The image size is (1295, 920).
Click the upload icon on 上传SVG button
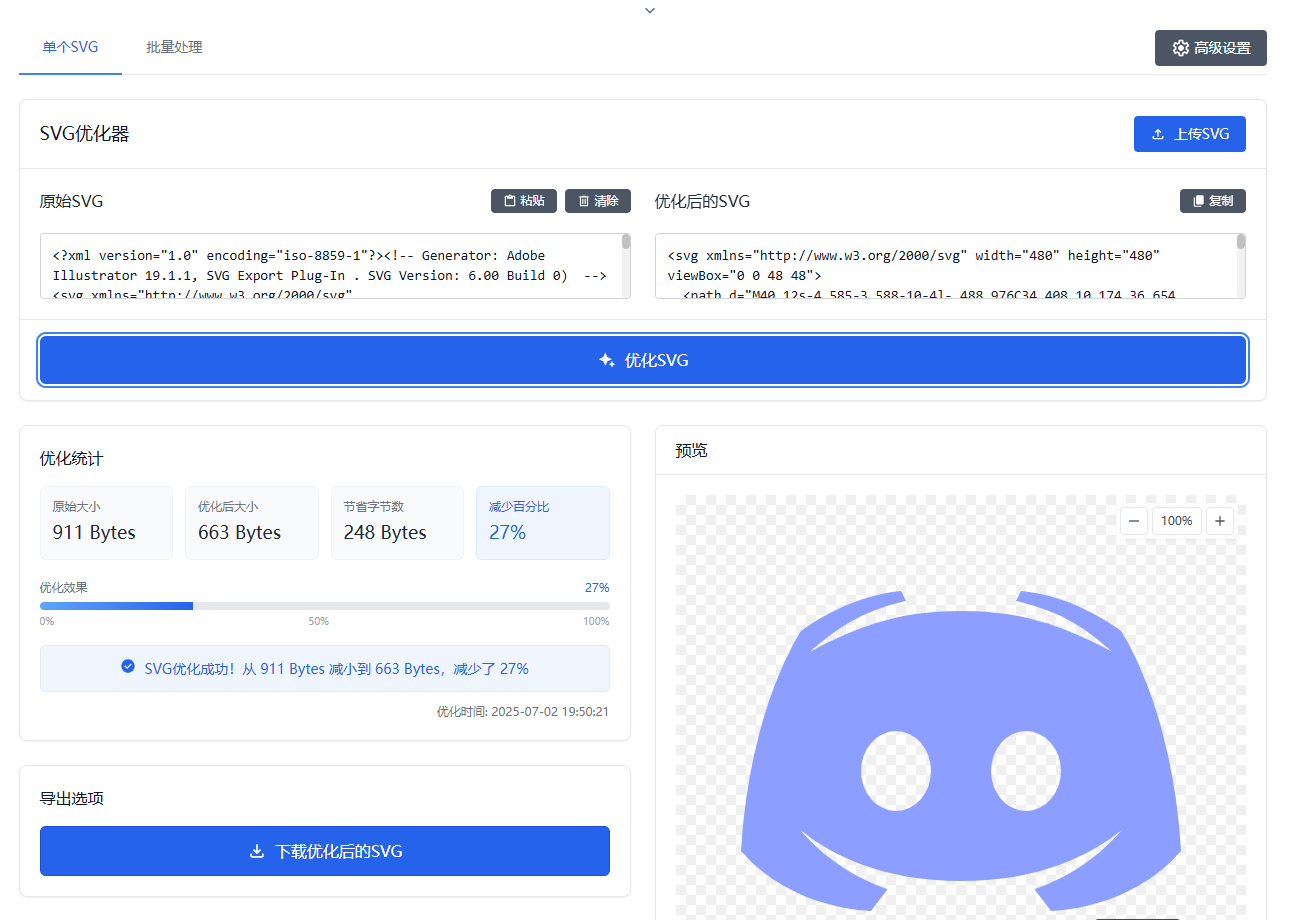coord(1159,133)
